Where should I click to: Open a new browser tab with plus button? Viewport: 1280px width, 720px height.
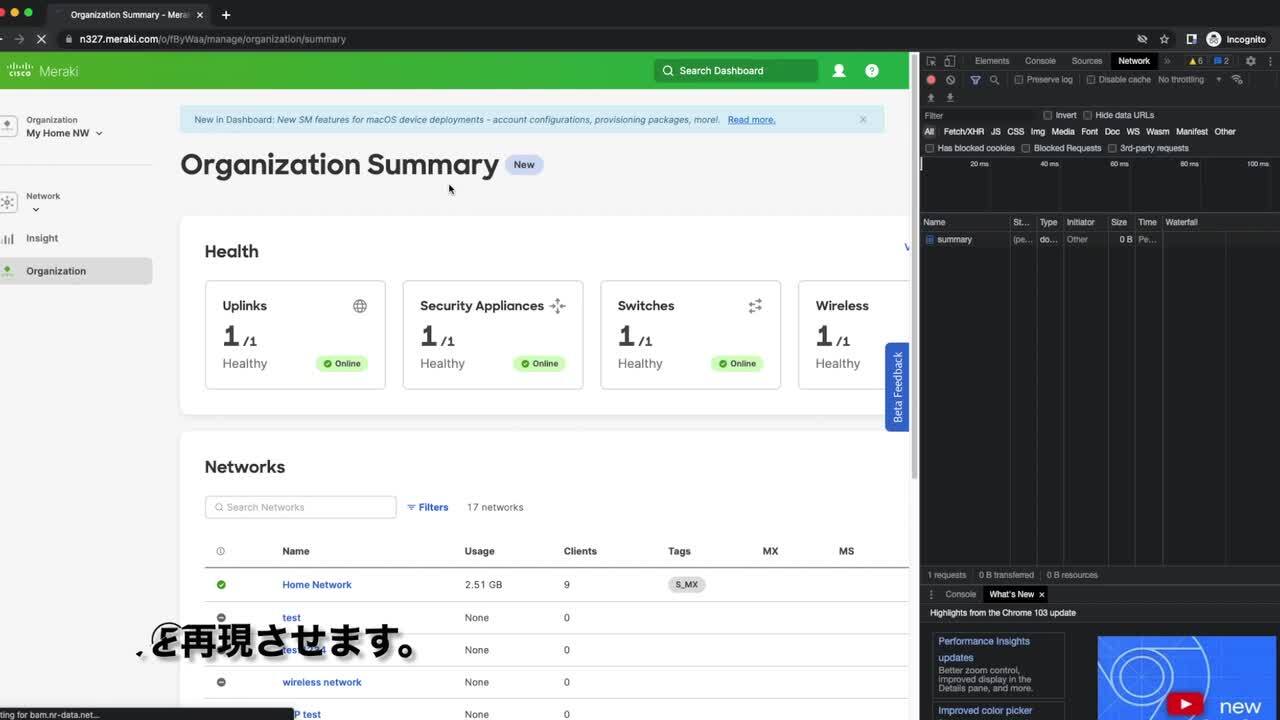(x=226, y=15)
